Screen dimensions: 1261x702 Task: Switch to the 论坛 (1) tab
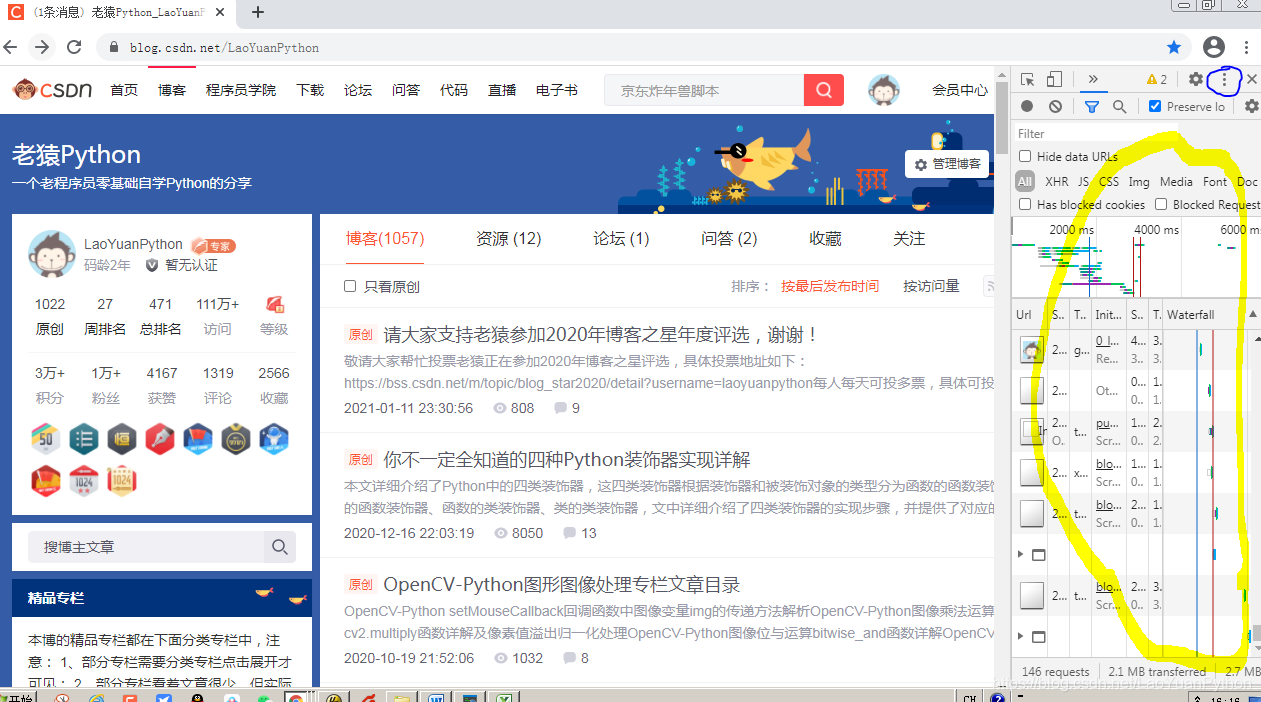(x=621, y=239)
